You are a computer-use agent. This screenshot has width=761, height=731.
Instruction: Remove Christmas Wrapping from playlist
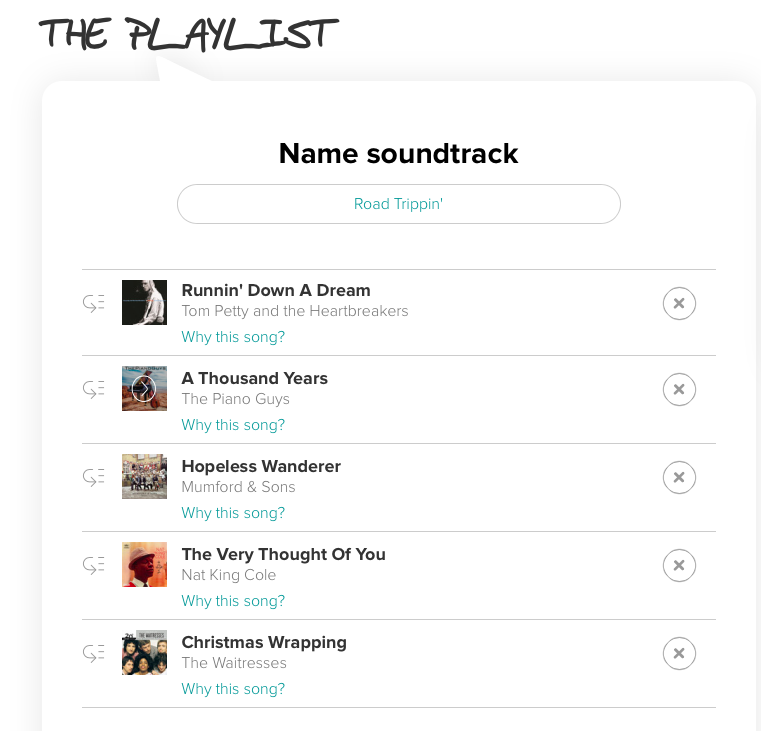[x=679, y=654]
